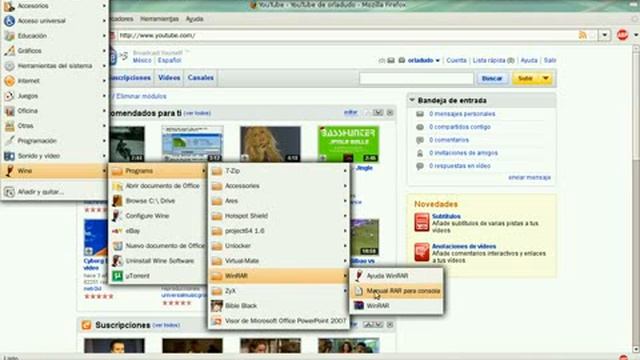This screenshot has width=640, height=360.
Task: Expand the Programs submenu arrow
Action: pos(203,171)
